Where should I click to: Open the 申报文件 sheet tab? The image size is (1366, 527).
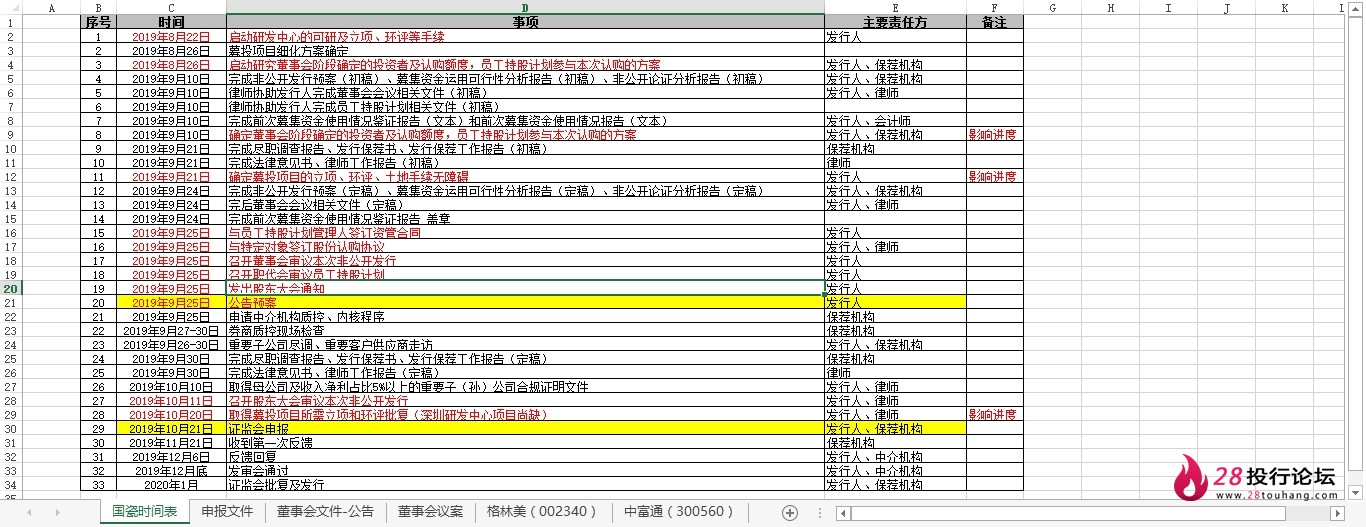[x=227, y=512]
